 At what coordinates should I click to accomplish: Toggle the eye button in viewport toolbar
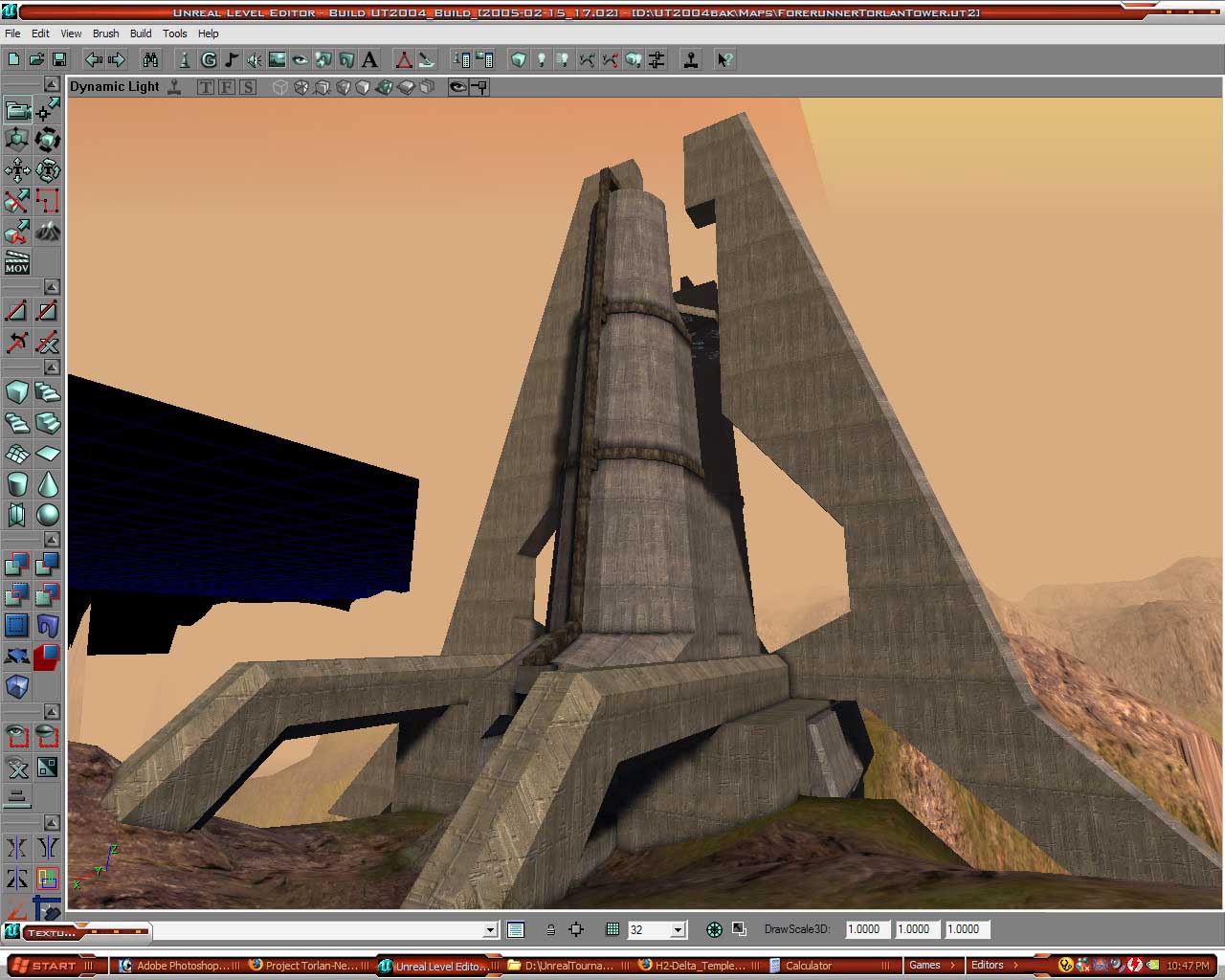pos(458,87)
